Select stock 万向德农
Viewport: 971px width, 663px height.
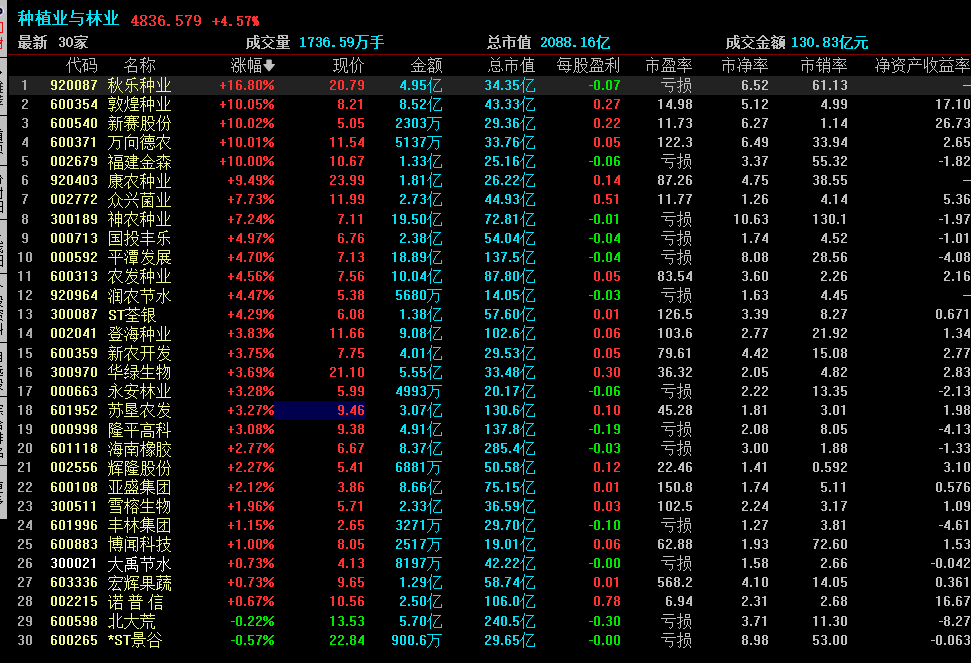[x=139, y=142]
